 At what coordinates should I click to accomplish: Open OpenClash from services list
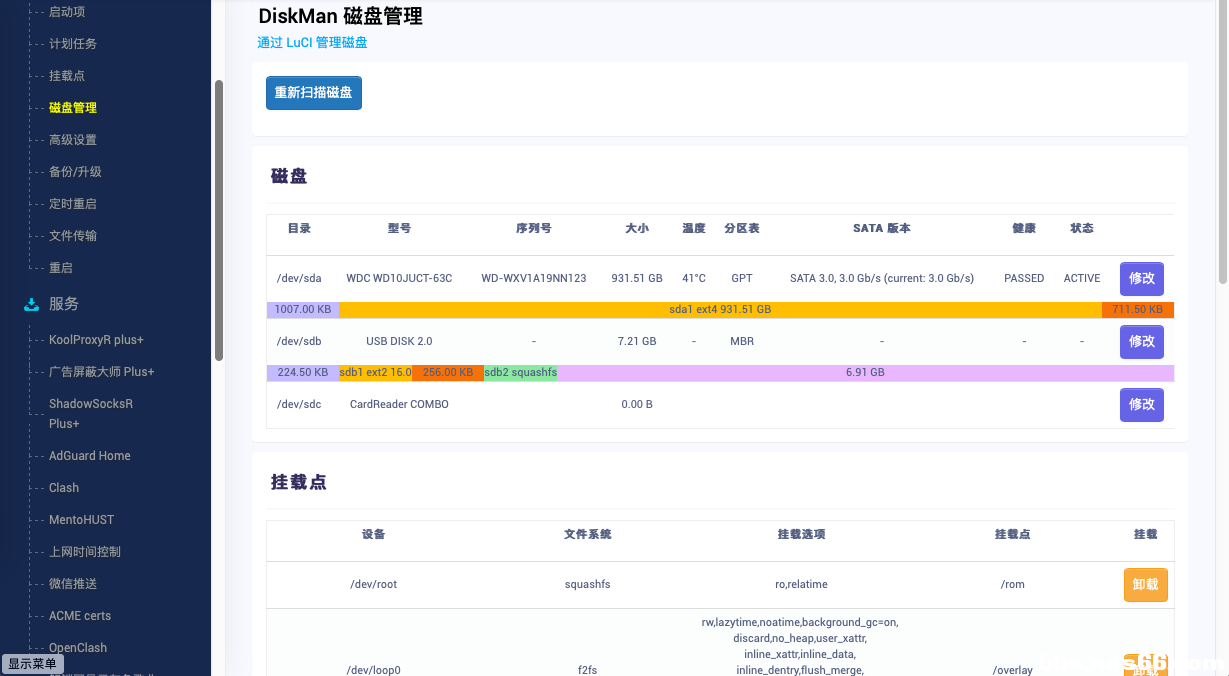point(78,648)
